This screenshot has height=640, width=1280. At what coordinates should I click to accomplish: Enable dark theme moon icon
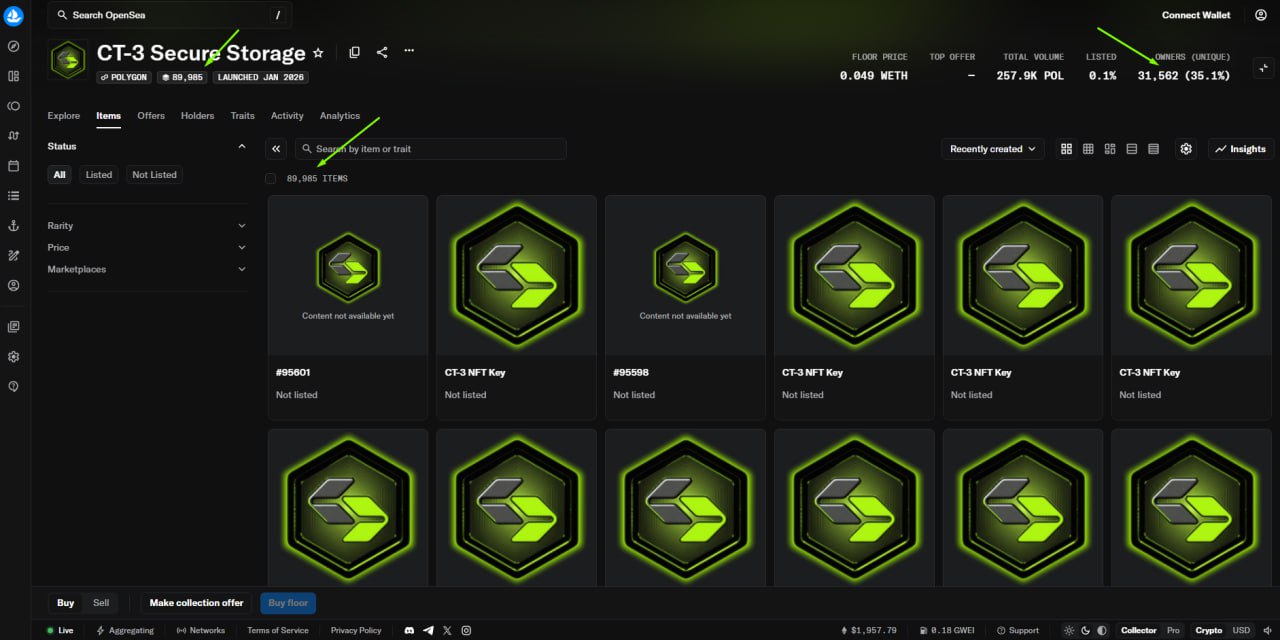point(1085,631)
